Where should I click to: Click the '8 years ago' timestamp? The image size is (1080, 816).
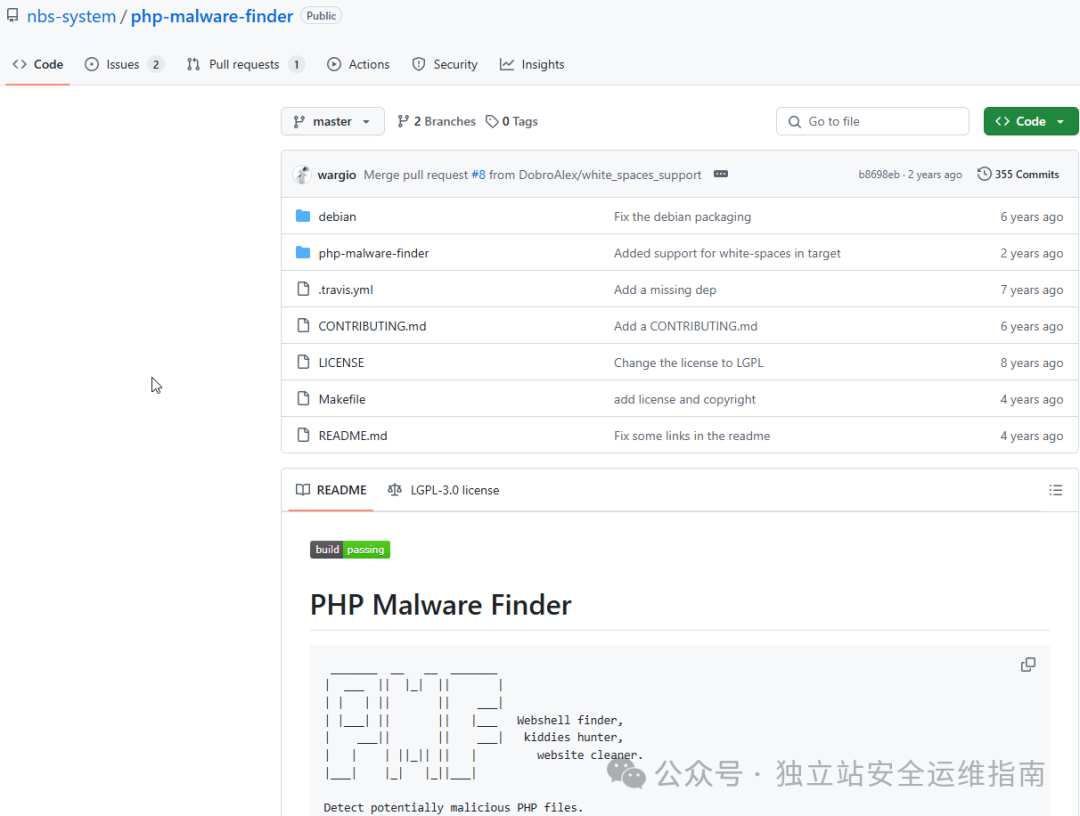(1031, 362)
